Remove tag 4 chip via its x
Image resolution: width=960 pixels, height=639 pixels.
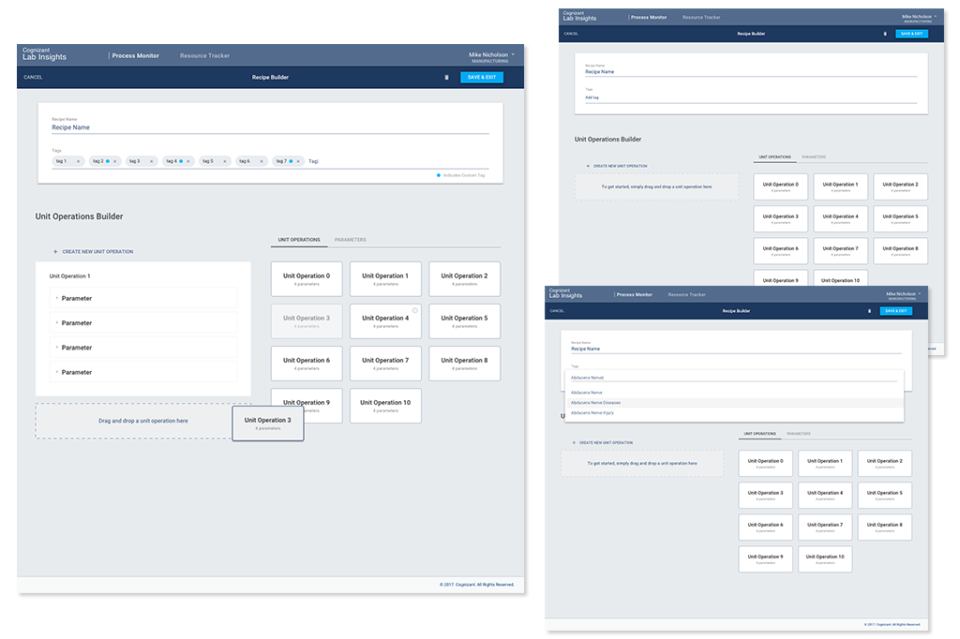188,162
